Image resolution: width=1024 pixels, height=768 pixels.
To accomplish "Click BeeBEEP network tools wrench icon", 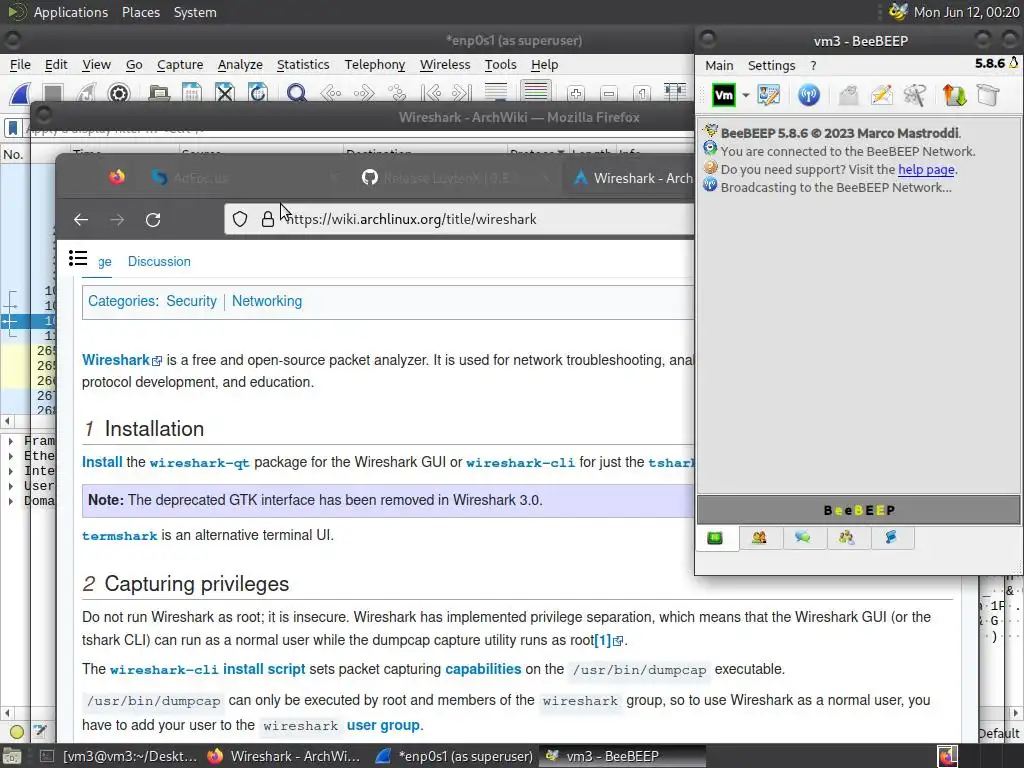I will pos(915,95).
